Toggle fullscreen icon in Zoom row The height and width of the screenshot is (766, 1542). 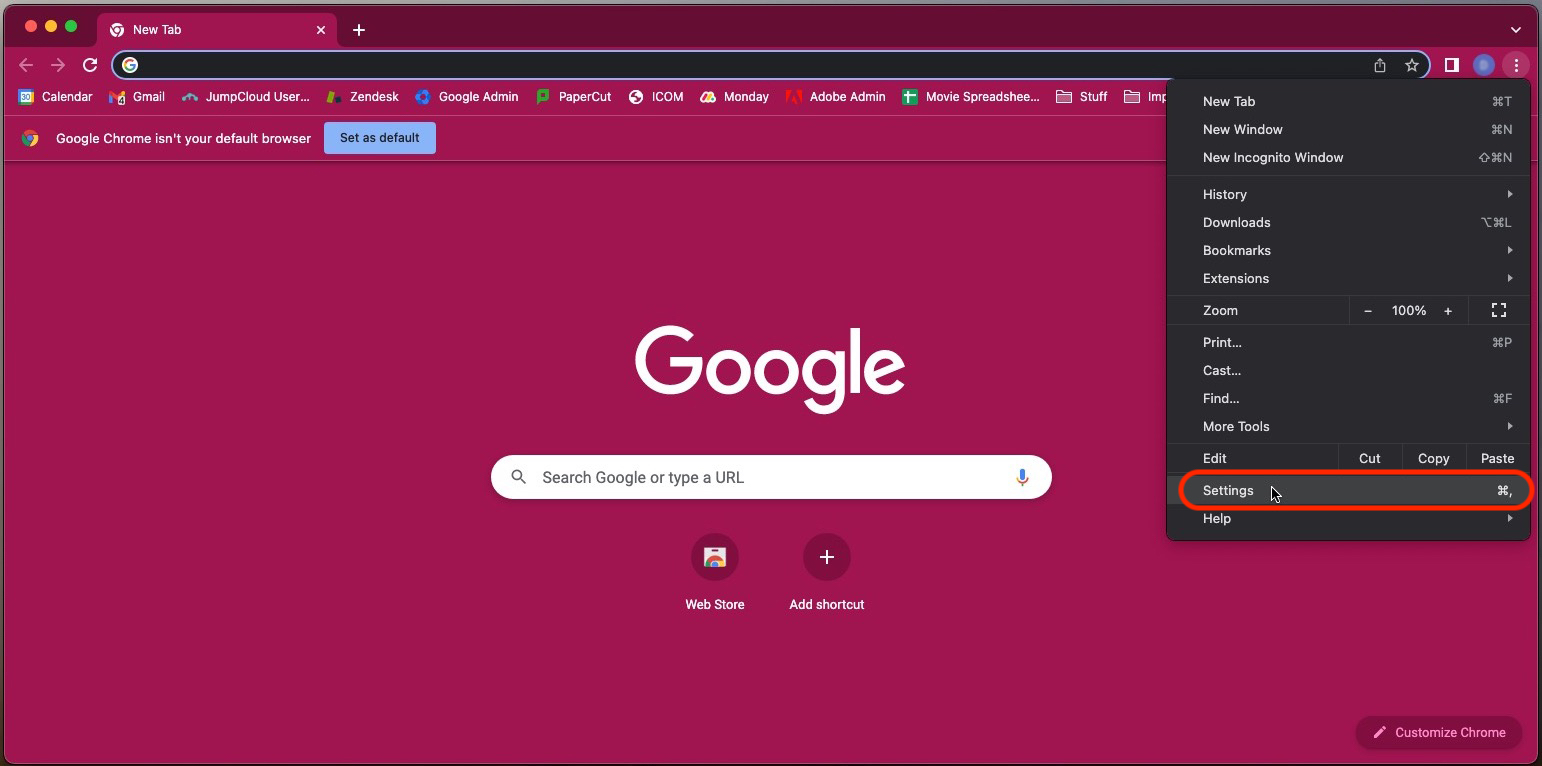coord(1498,311)
